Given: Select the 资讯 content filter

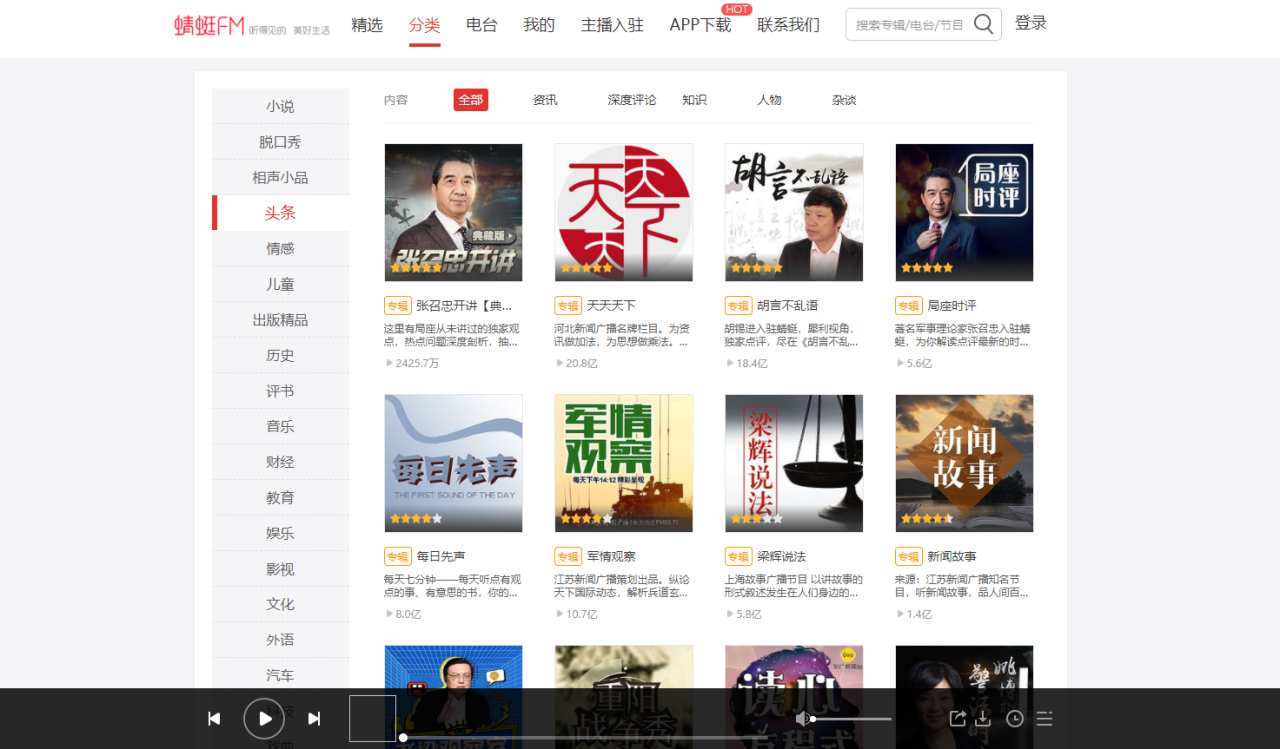Looking at the screenshot, I should (545, 100).
